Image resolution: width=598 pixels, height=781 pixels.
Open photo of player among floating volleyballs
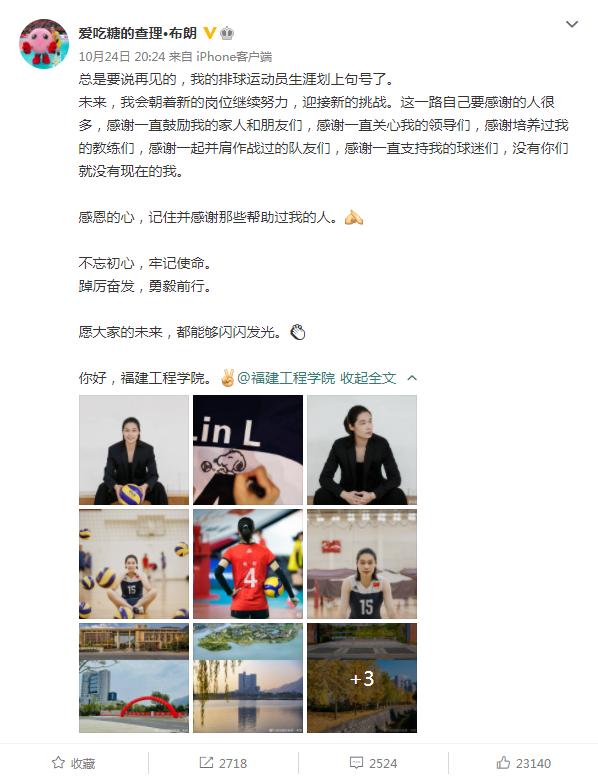(134, 564)
